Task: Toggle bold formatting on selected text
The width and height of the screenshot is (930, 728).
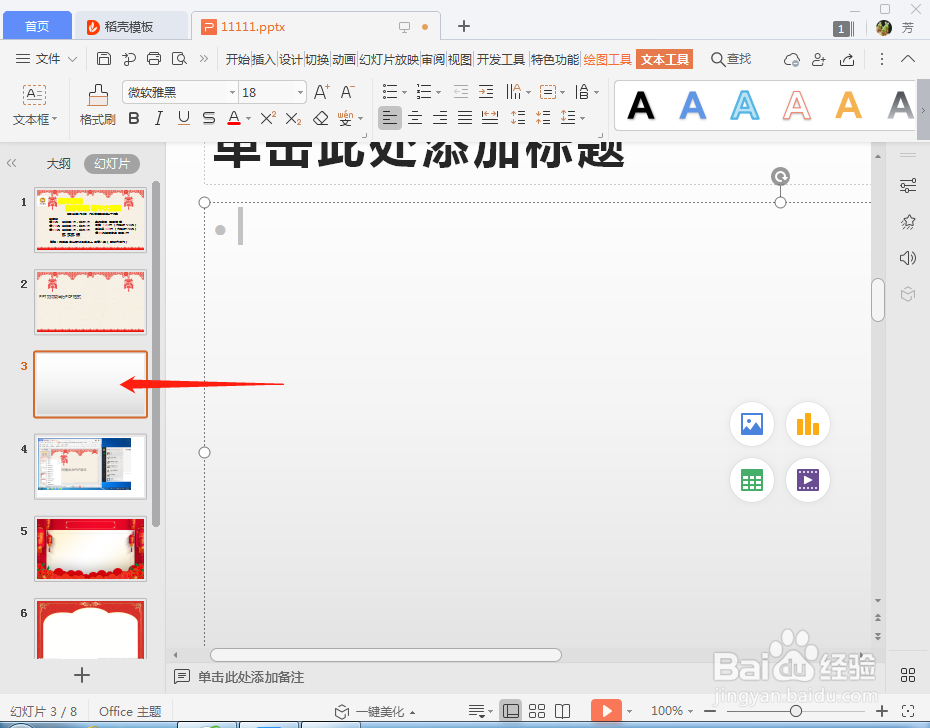Action: (133, 118)
